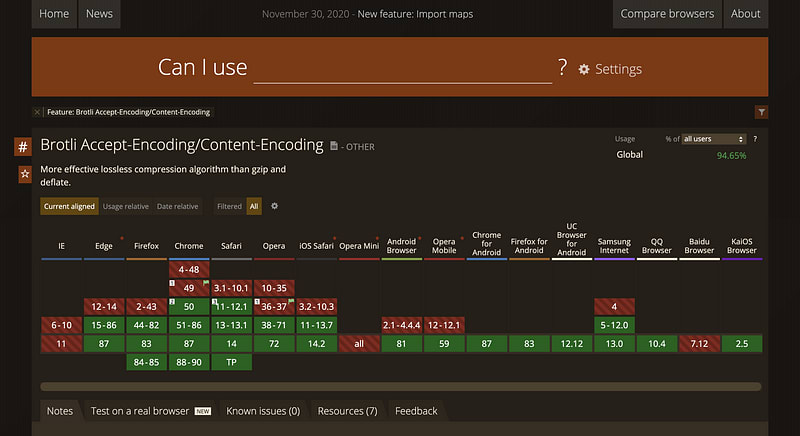
Task: Click the Chrome 51-86 cell
Action: click(x=189, y=325)
